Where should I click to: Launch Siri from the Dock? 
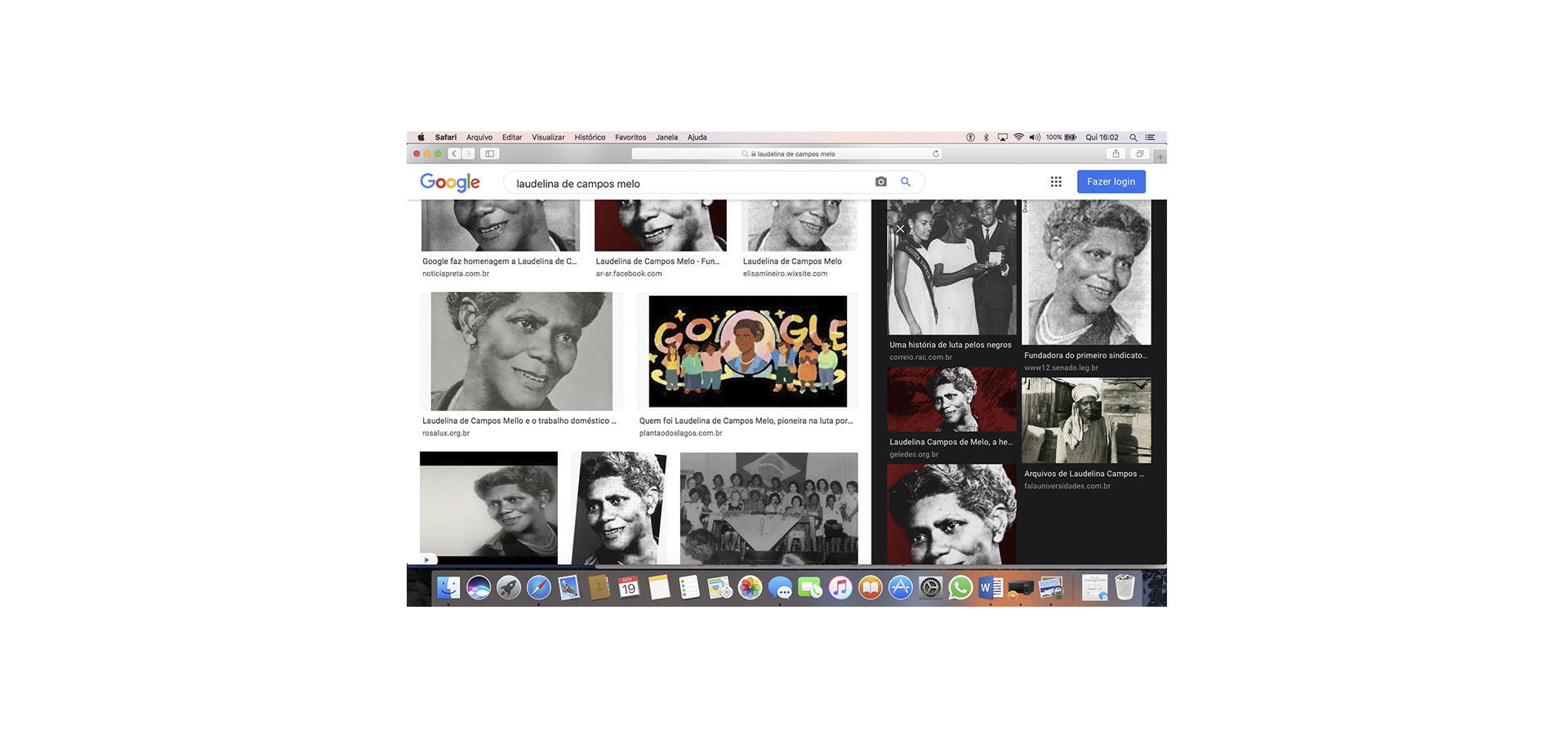coord(479,587)
